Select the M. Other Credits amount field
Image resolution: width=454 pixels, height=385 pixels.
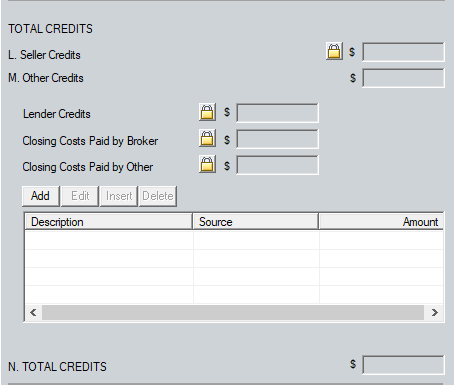[x=403, y=78]
